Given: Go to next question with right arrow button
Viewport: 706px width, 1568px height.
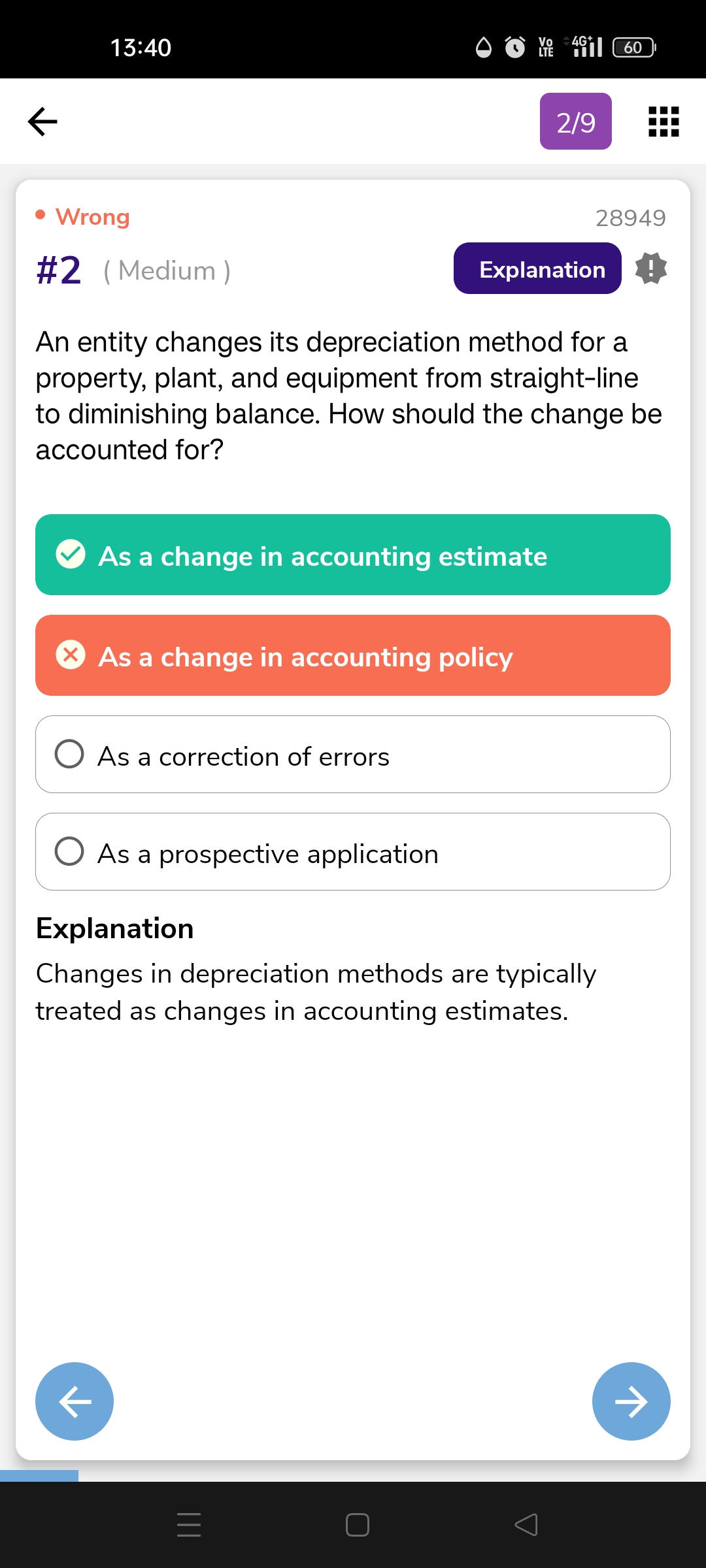Looking at the screenshot, I should tap(631, 1401).
